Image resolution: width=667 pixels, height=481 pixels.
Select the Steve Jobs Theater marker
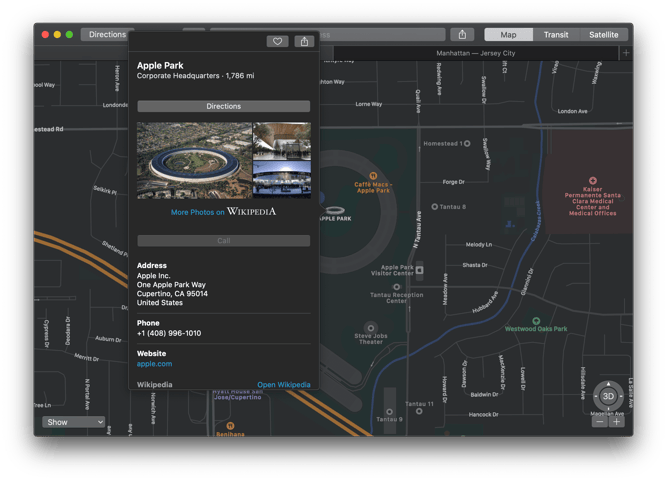click(371, 328)
